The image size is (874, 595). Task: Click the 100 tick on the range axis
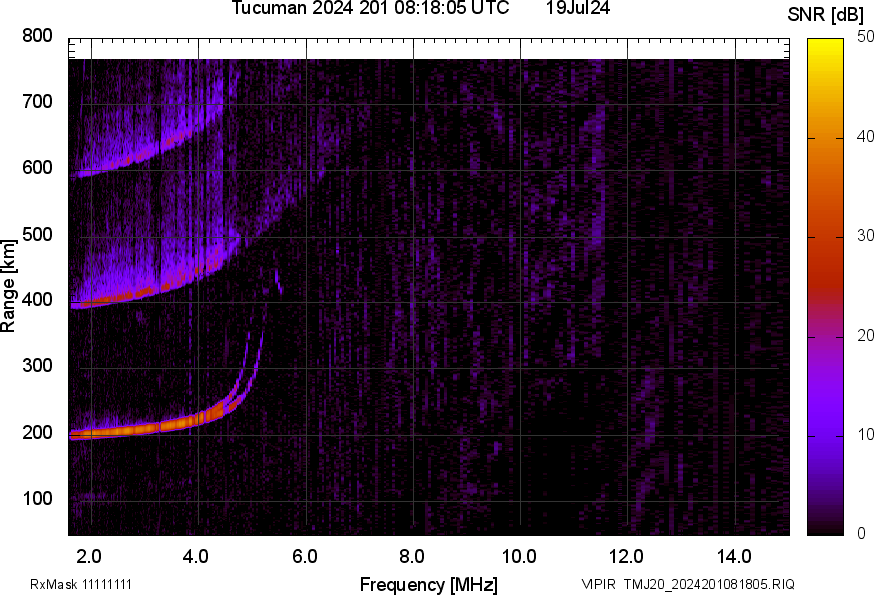(37, 500)
